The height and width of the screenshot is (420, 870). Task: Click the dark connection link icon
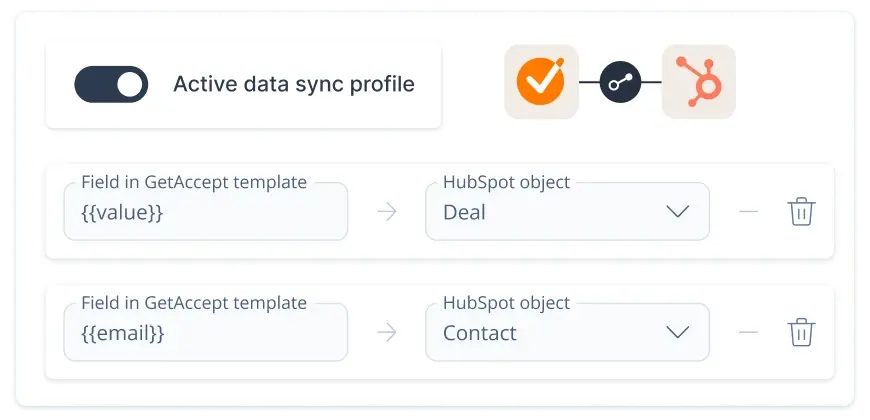(620, 82)
